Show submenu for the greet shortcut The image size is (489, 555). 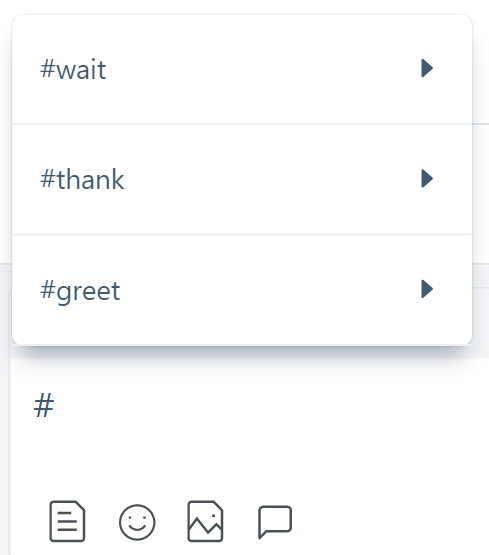pos(427,289)
